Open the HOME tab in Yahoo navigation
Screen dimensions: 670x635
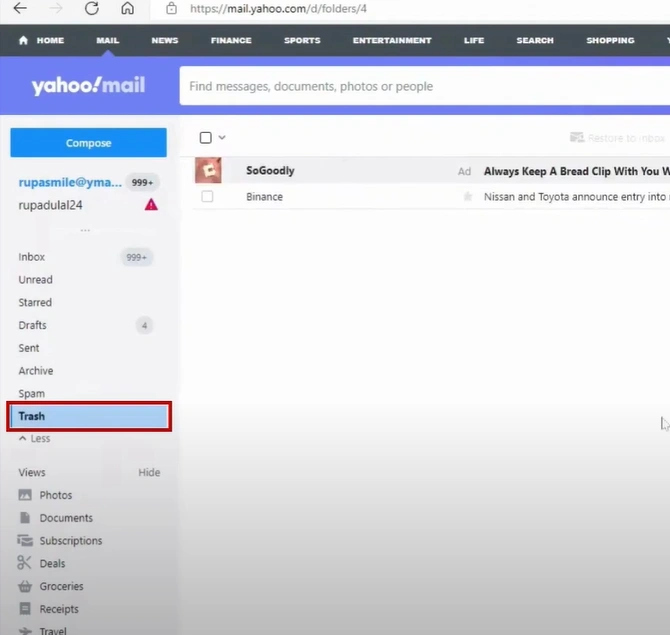41,40
